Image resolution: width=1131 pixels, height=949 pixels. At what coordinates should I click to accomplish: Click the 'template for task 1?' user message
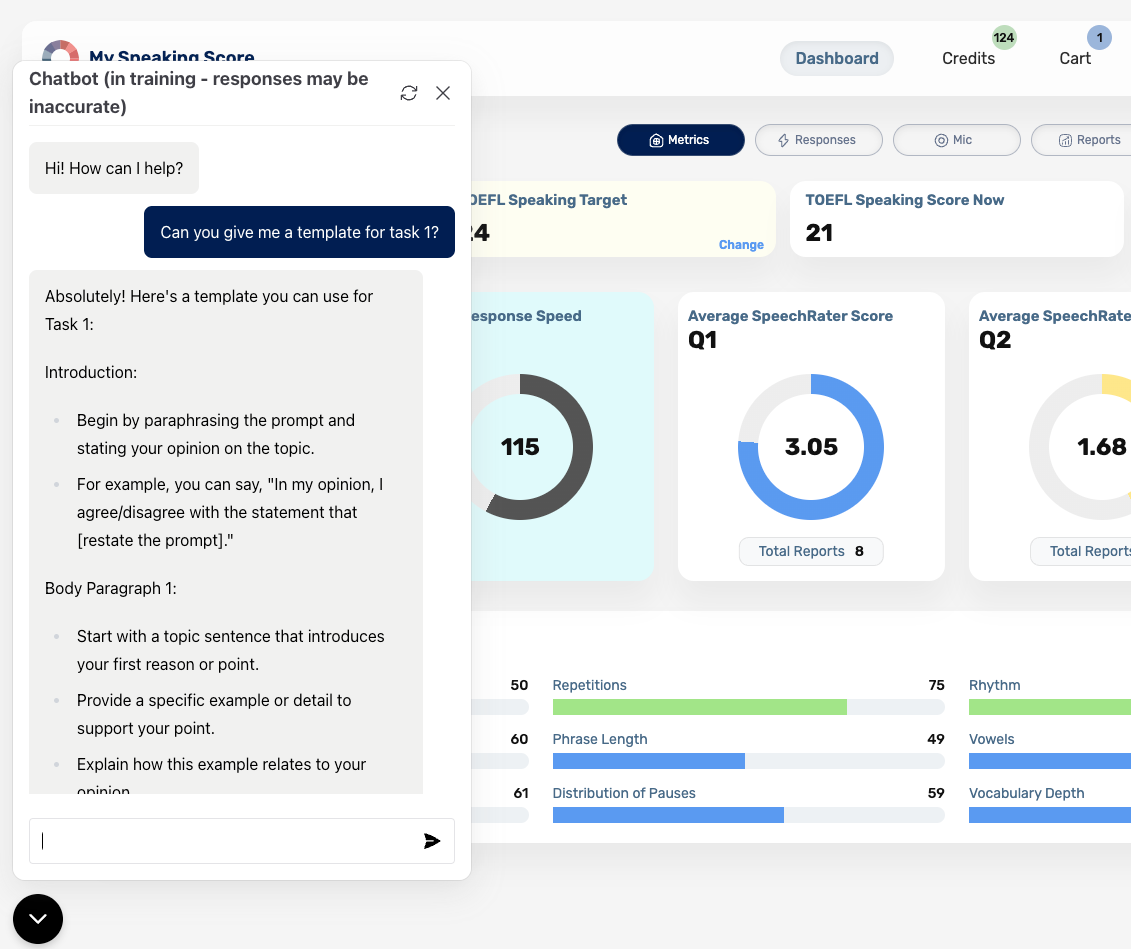coord(299,232)
